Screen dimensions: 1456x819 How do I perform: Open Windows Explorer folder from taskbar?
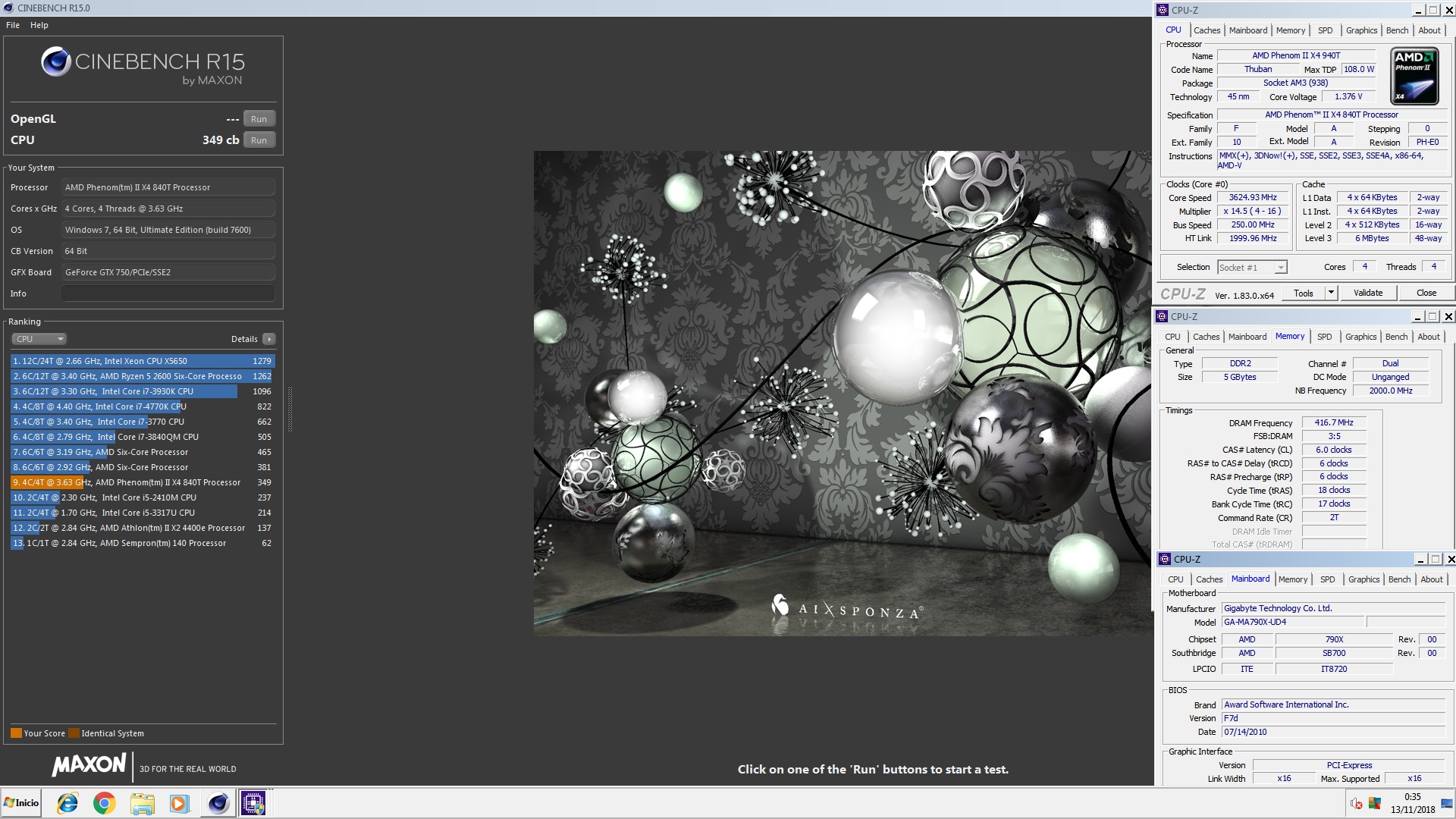click(142, 803)
